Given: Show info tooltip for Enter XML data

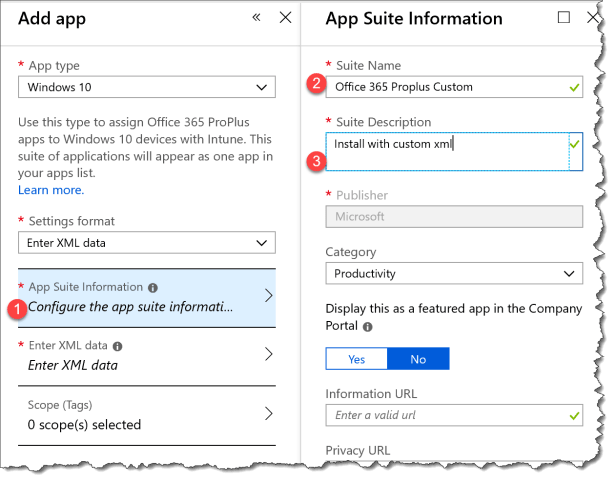Looking at the screenshot, I should click(117, 346).
